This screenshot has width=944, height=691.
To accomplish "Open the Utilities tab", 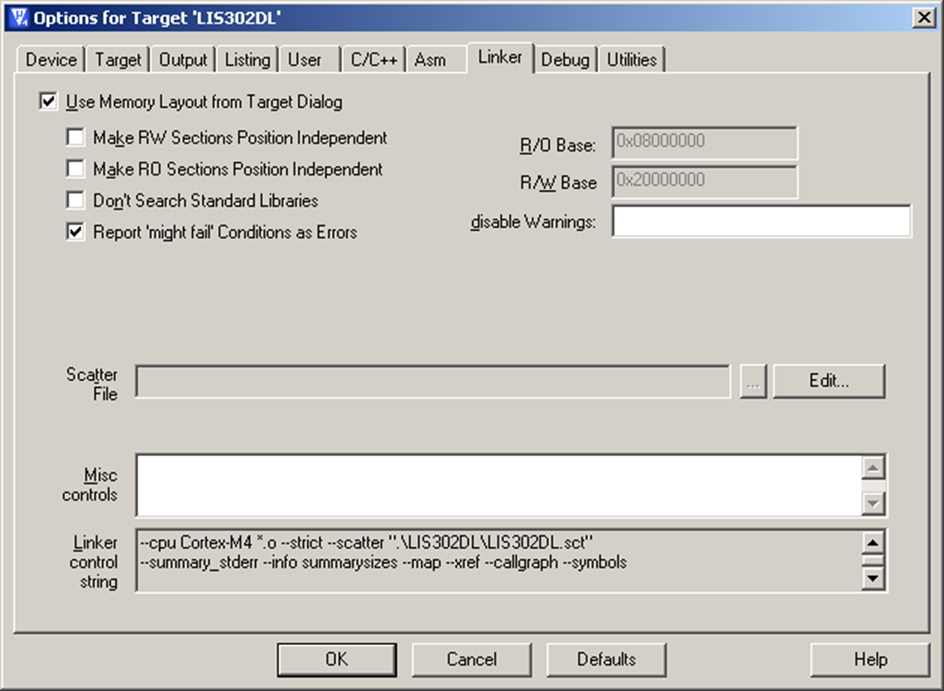I will [x=632, y=60].
